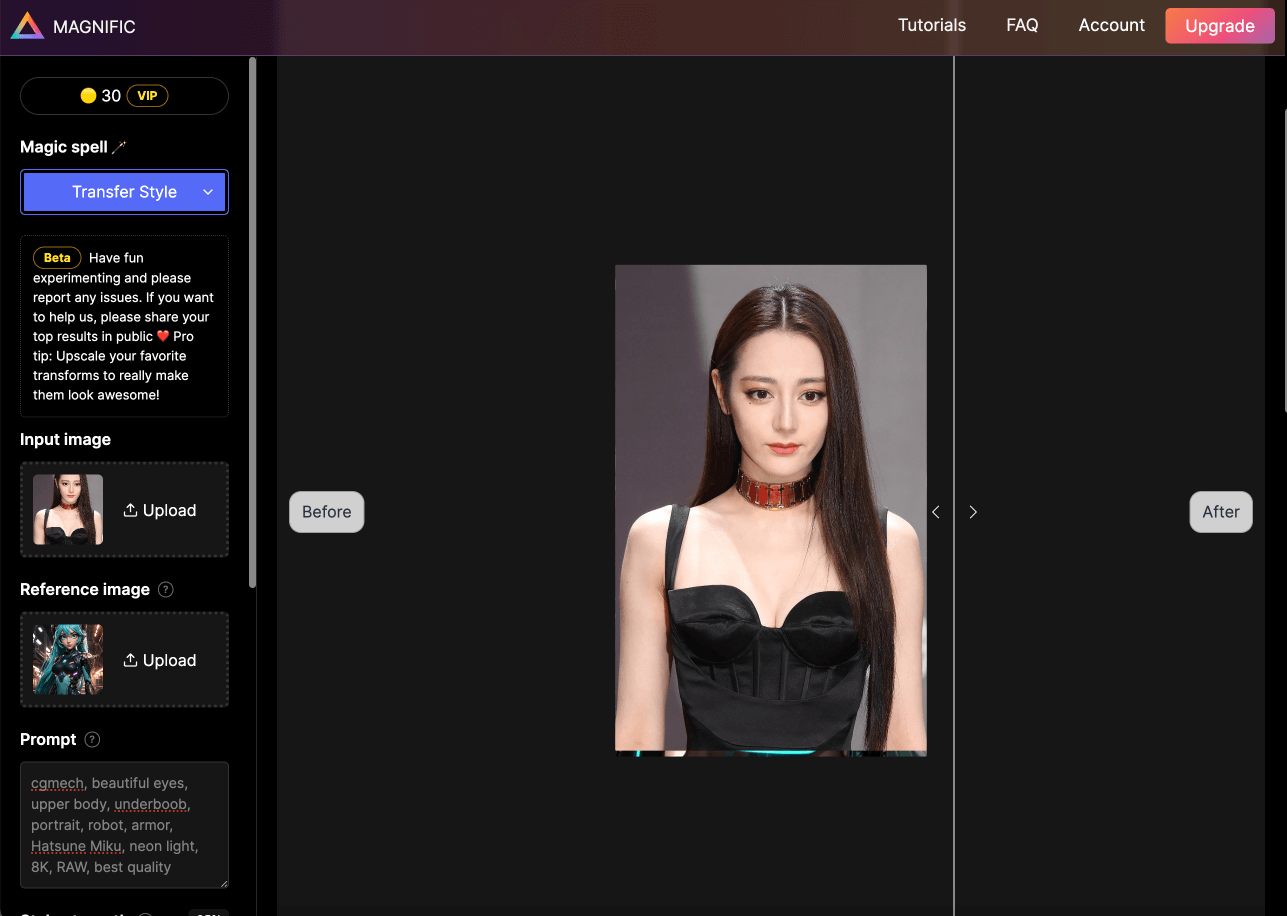Click the right arrow on comparison handle

(x=973, y=512)
